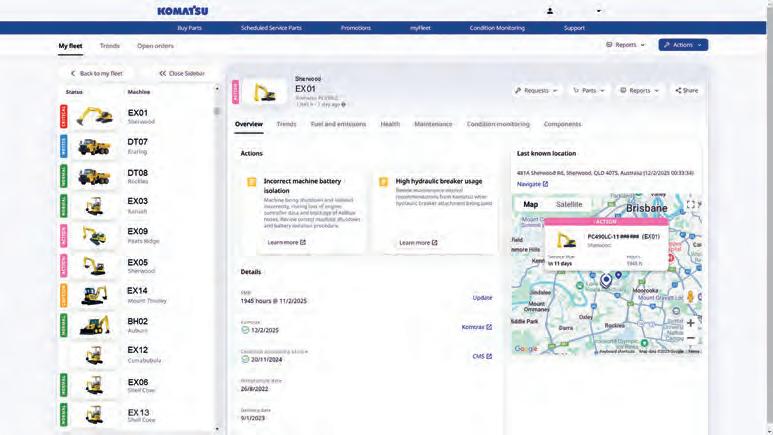Image resolution: width=773 pixels, height=435 pixels.
Task: Open the top Reports dropdown beside Actions
Action: tap(625, 45)
